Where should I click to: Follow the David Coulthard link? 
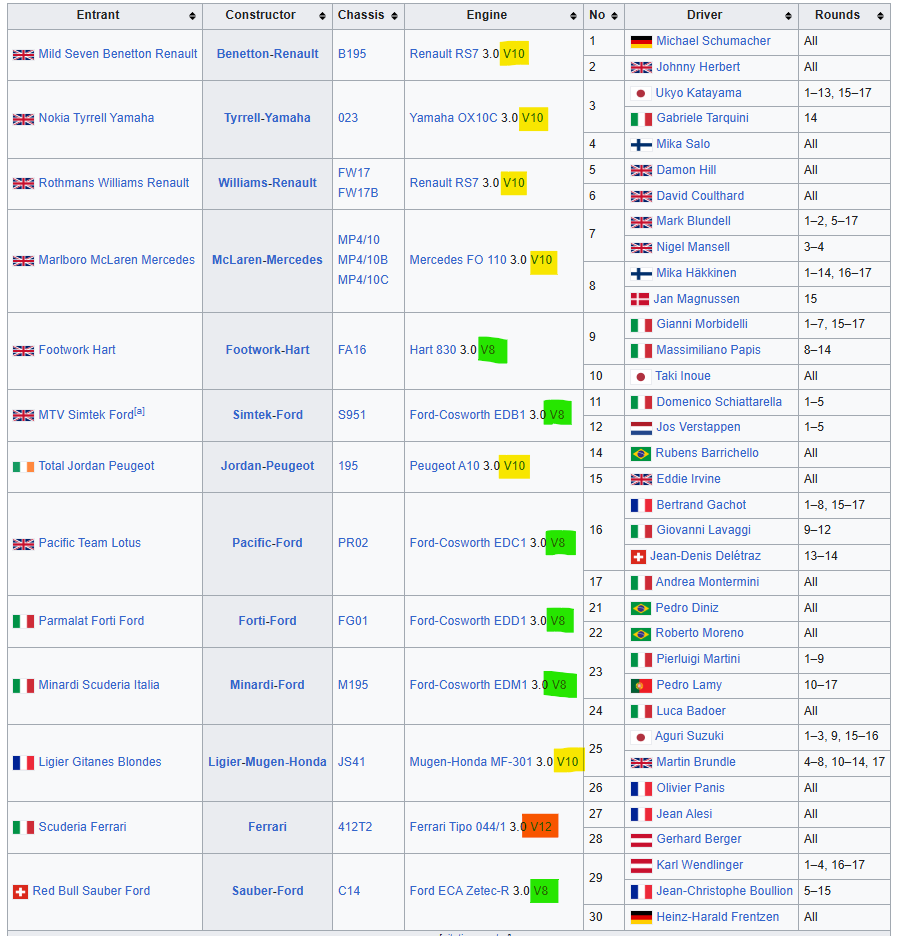(x=700, y=196)
